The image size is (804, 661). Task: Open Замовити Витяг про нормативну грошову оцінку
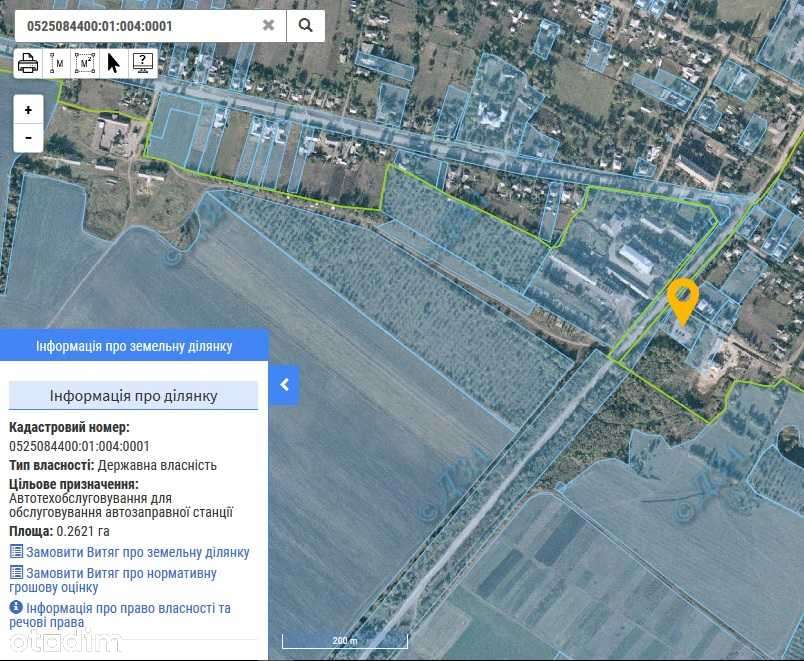point(113,580)
